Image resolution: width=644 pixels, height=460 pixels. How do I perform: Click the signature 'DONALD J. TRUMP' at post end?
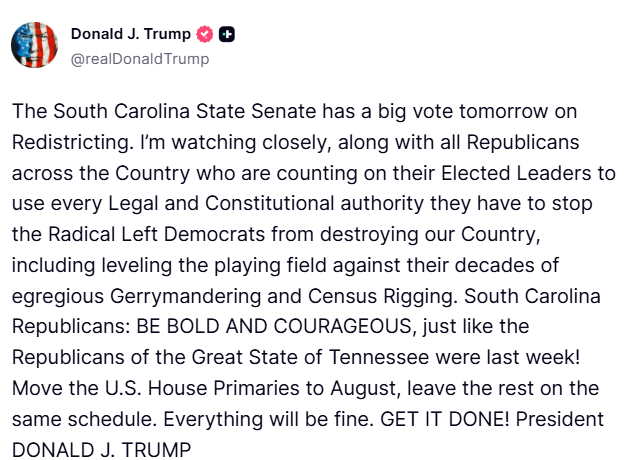pos(101,450)
